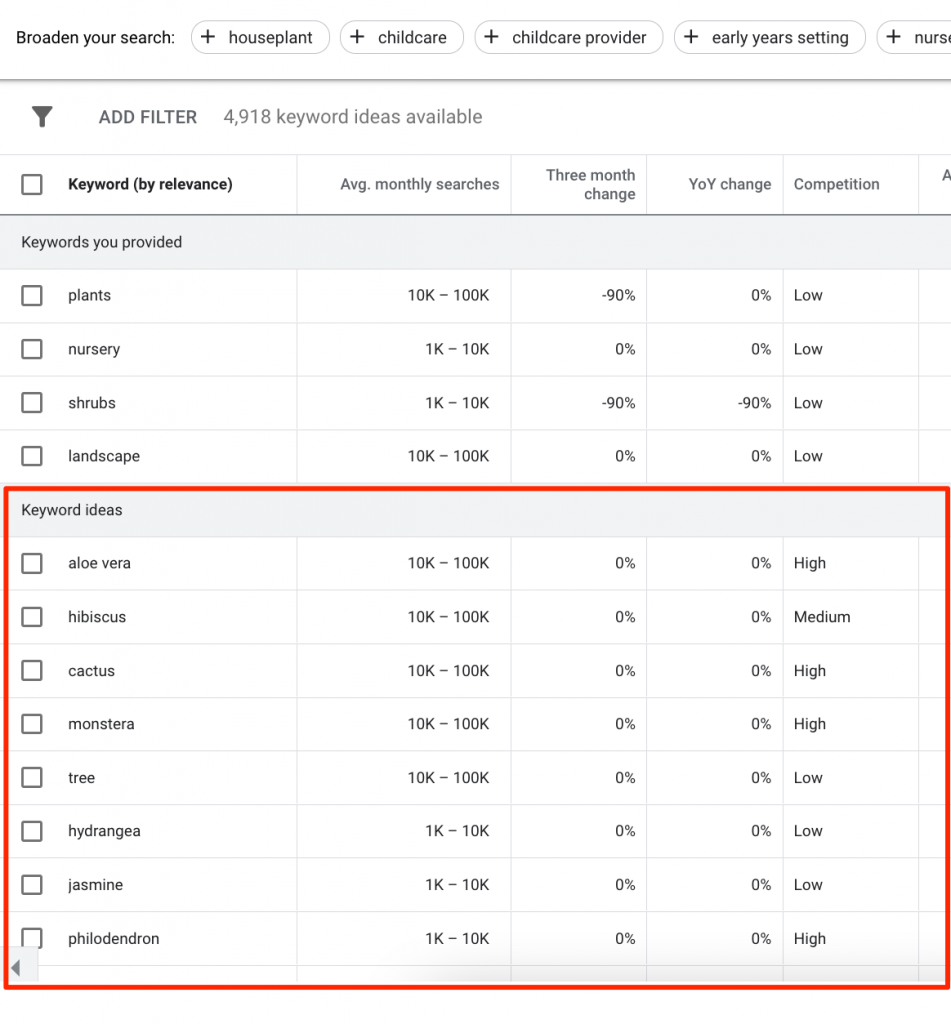The height and width of the screenshot is (1024, 951).
Task: Select the aloe vera keyword checkbox
Action: pyautogui.click(x=32, y=564)
